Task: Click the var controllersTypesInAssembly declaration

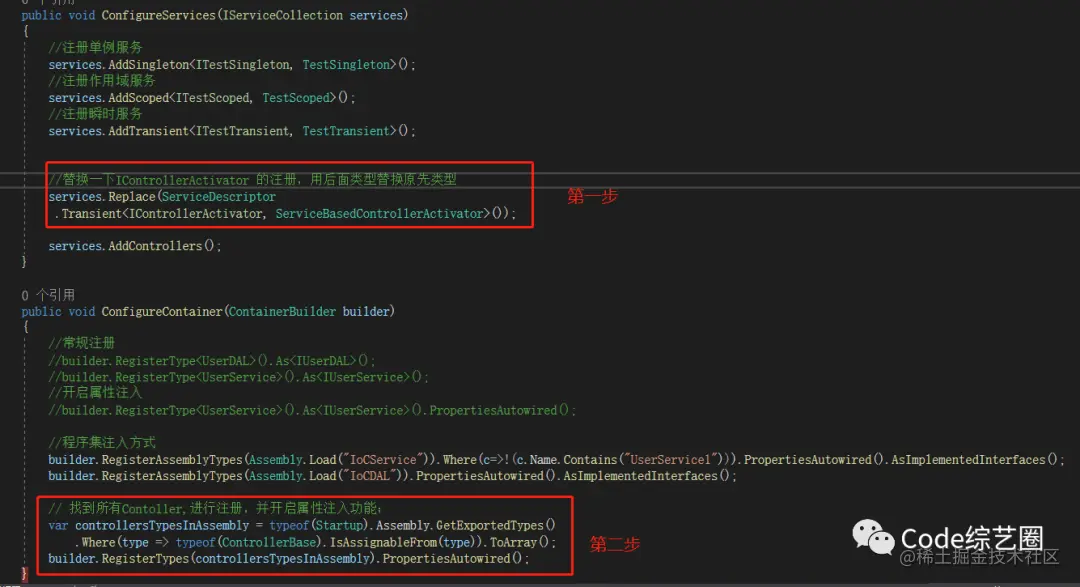Action: (149, 526)
